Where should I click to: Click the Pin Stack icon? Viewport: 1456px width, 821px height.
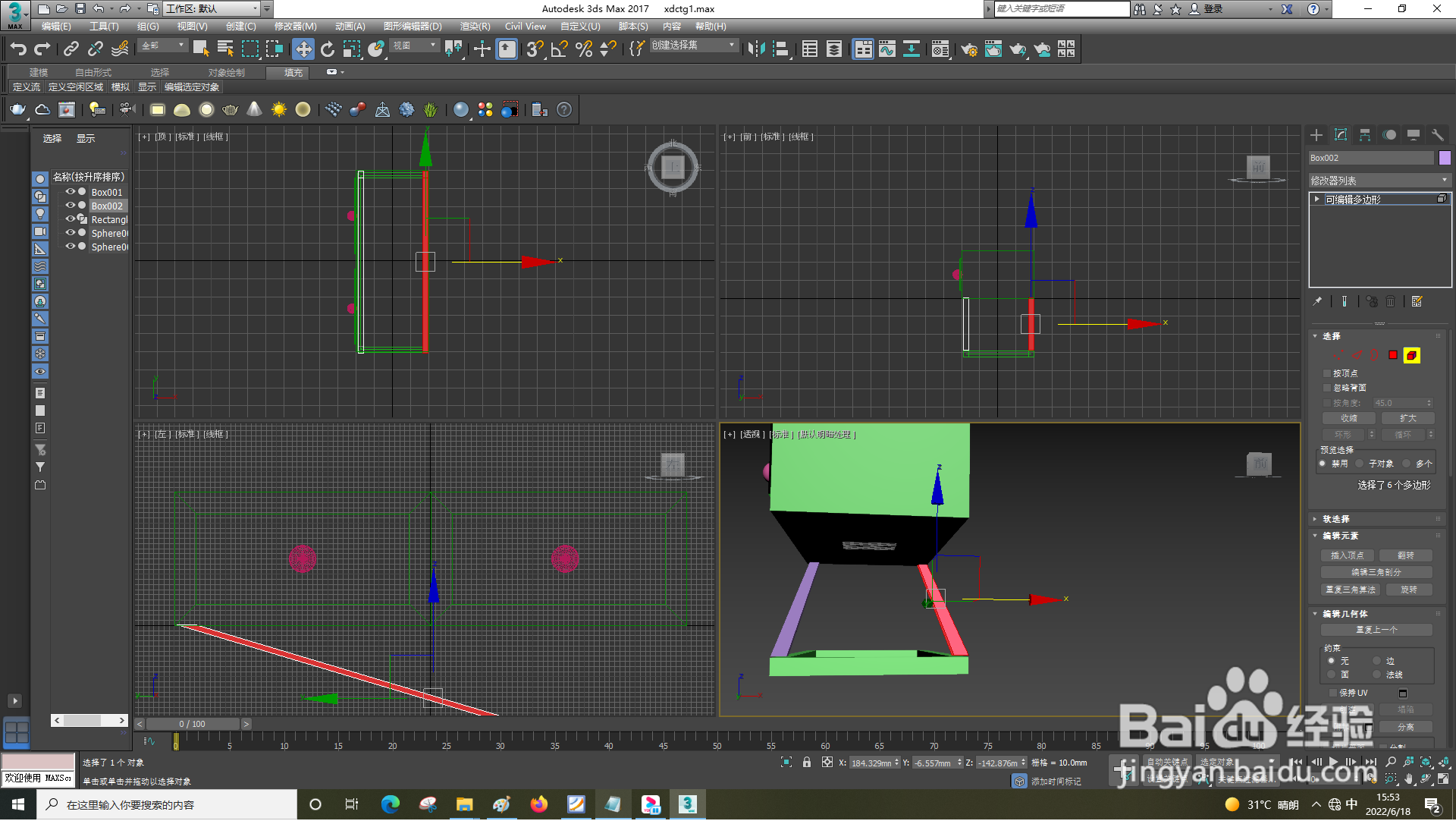point(1318,302)
